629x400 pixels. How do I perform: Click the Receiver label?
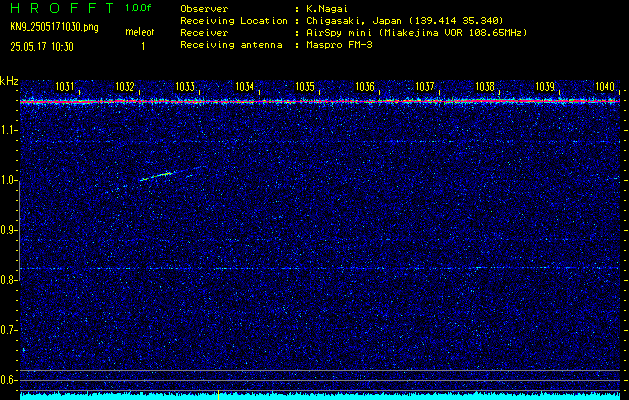(x=204, y=32)
